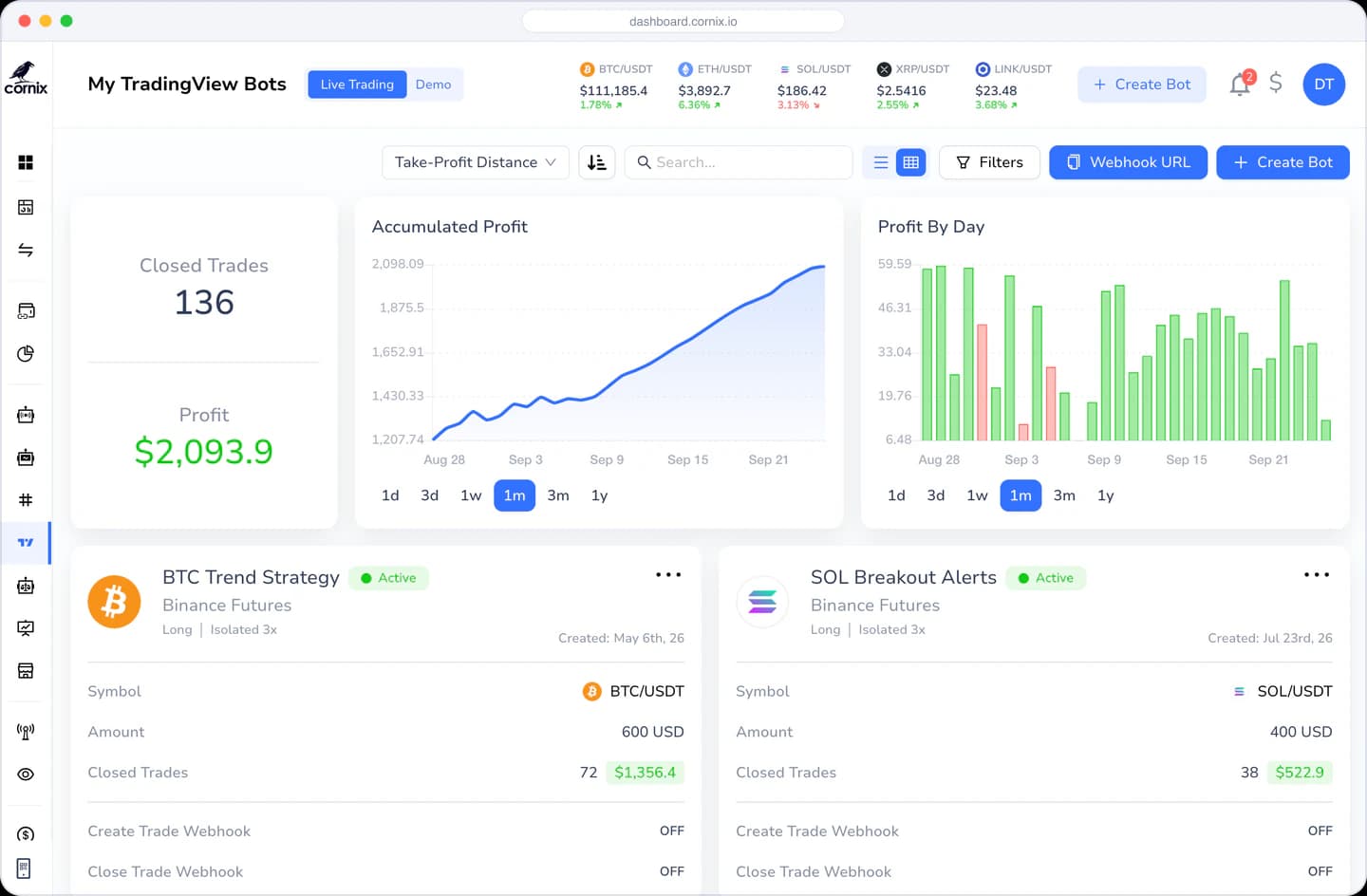
Task: Click the antenna signal tower sidebar icon
Action: click(26, 732)
